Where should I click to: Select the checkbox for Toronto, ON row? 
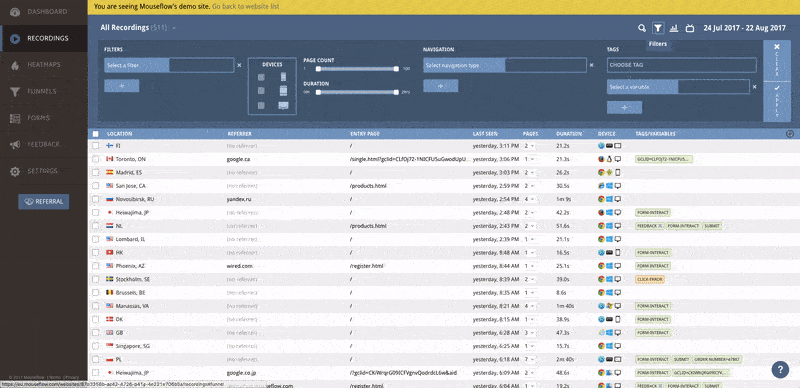pos(95,159)
